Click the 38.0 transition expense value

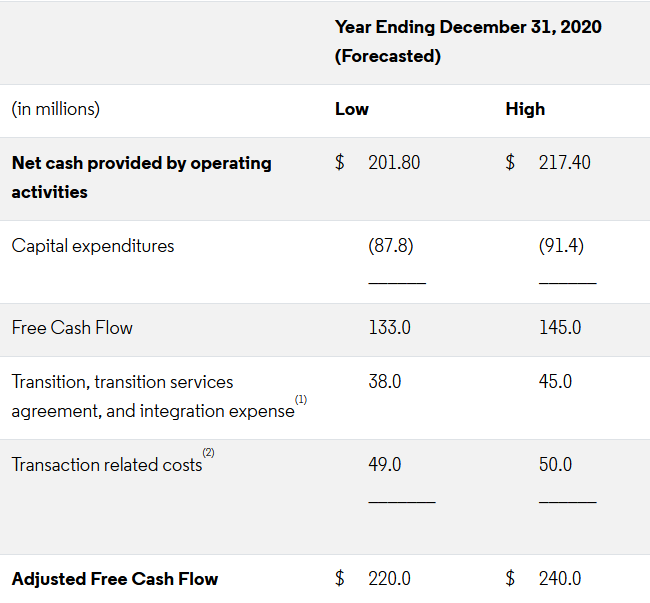click(x=385, y=381)
